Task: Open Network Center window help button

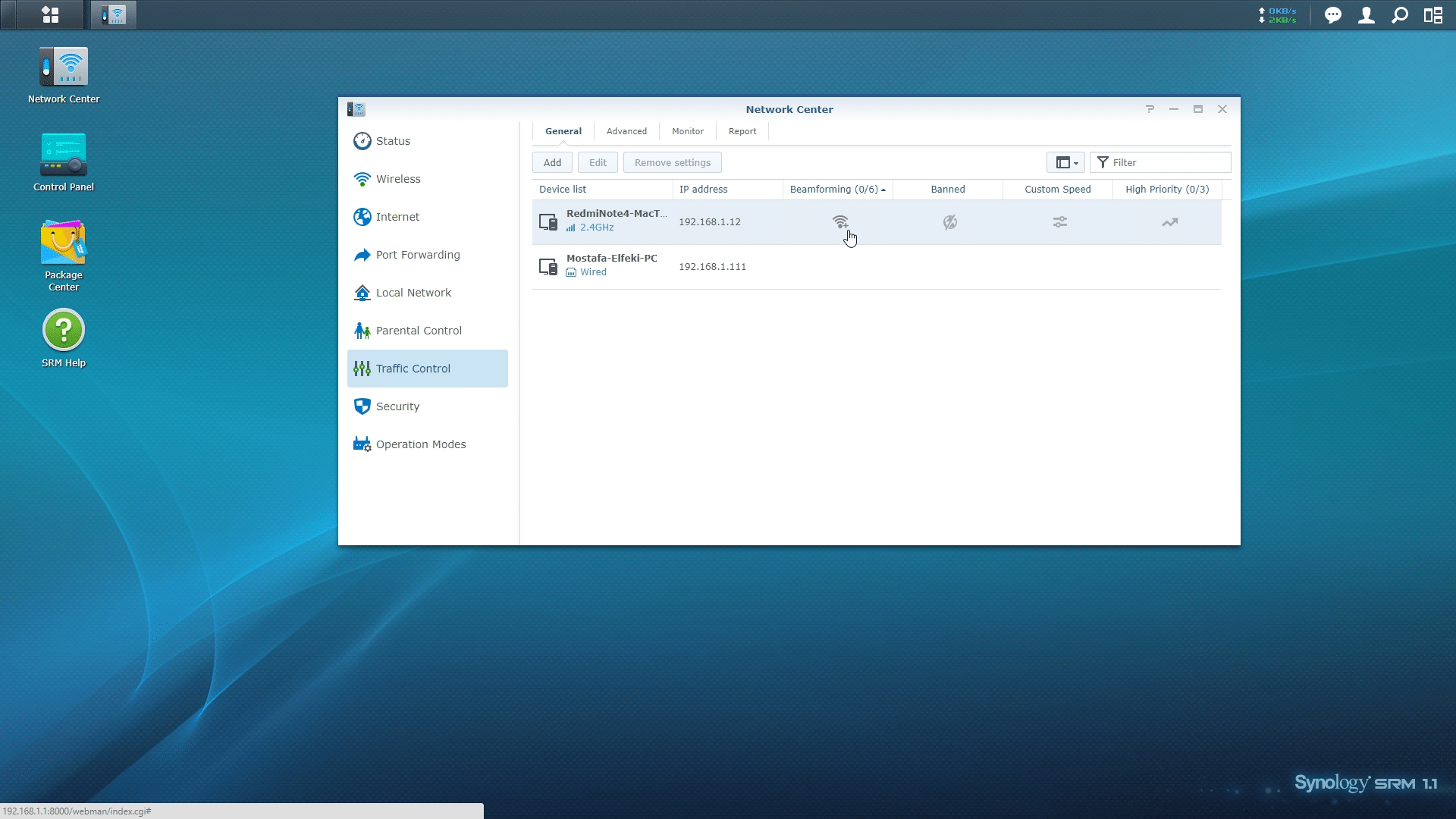Action: tap(1150, 109)
